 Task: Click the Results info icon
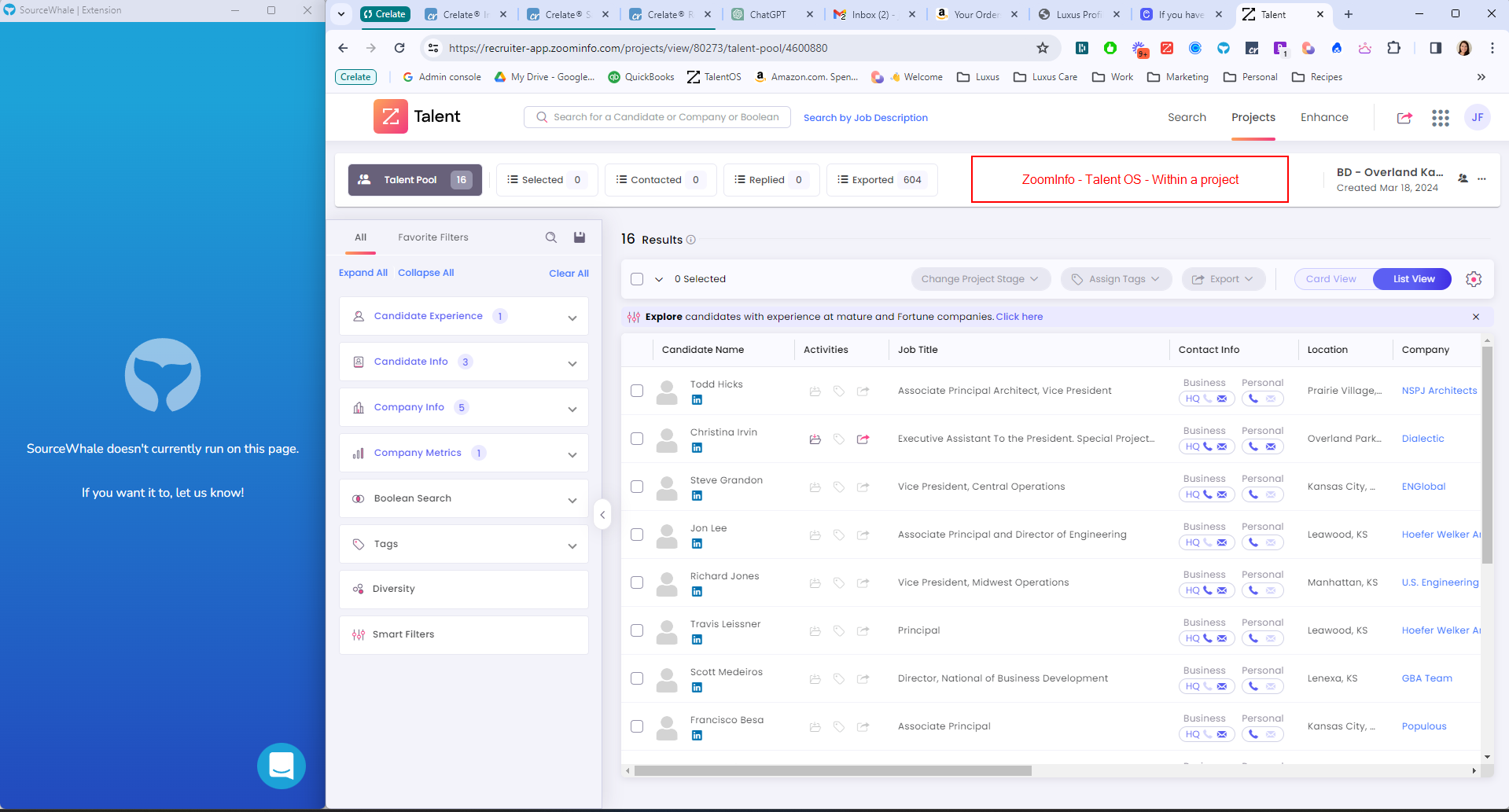[x=691, y=240]
